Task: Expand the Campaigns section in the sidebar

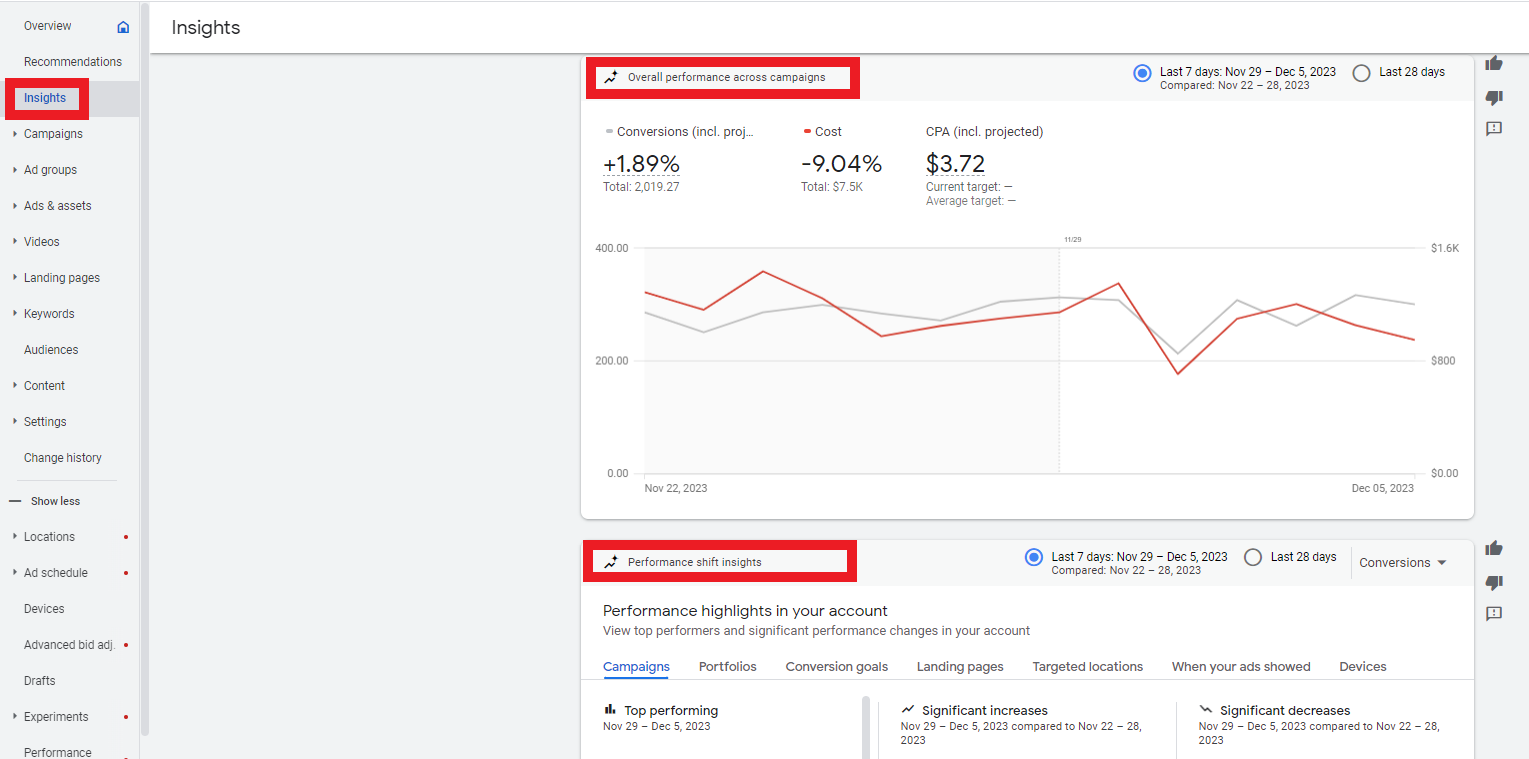Action: click(53, 133)
